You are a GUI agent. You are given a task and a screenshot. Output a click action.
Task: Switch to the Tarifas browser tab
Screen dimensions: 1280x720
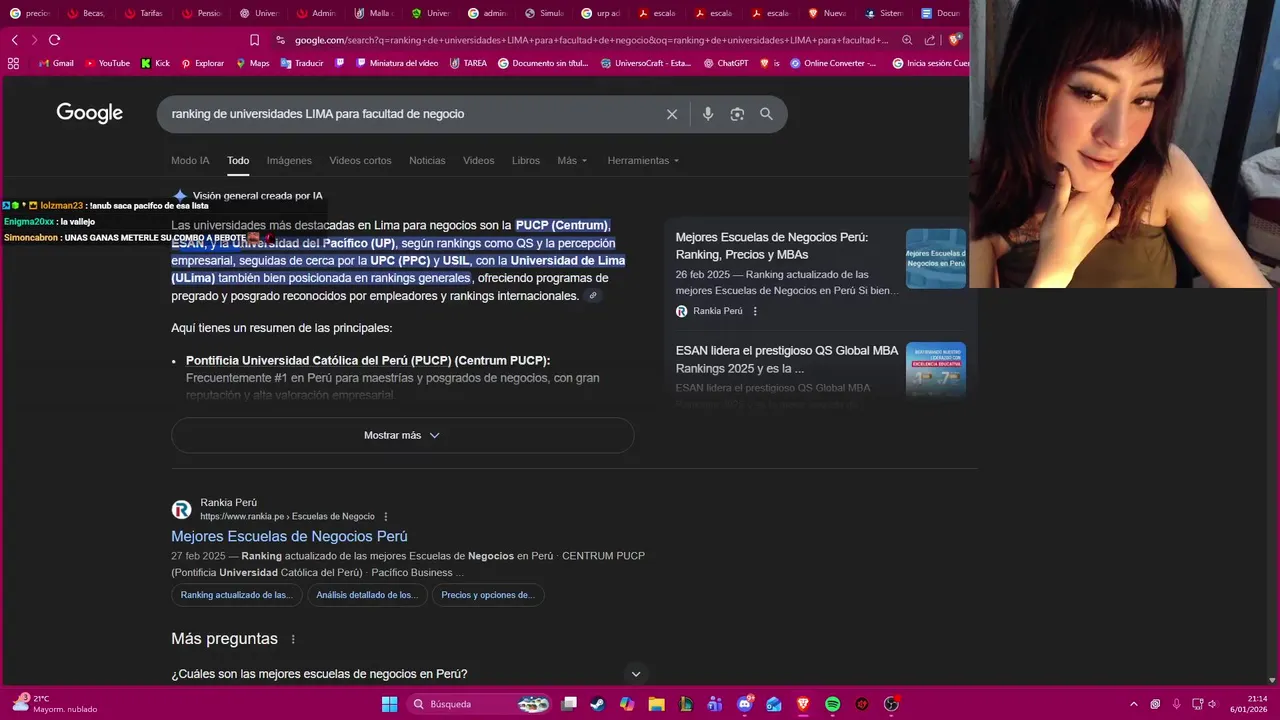coord(144,13)
